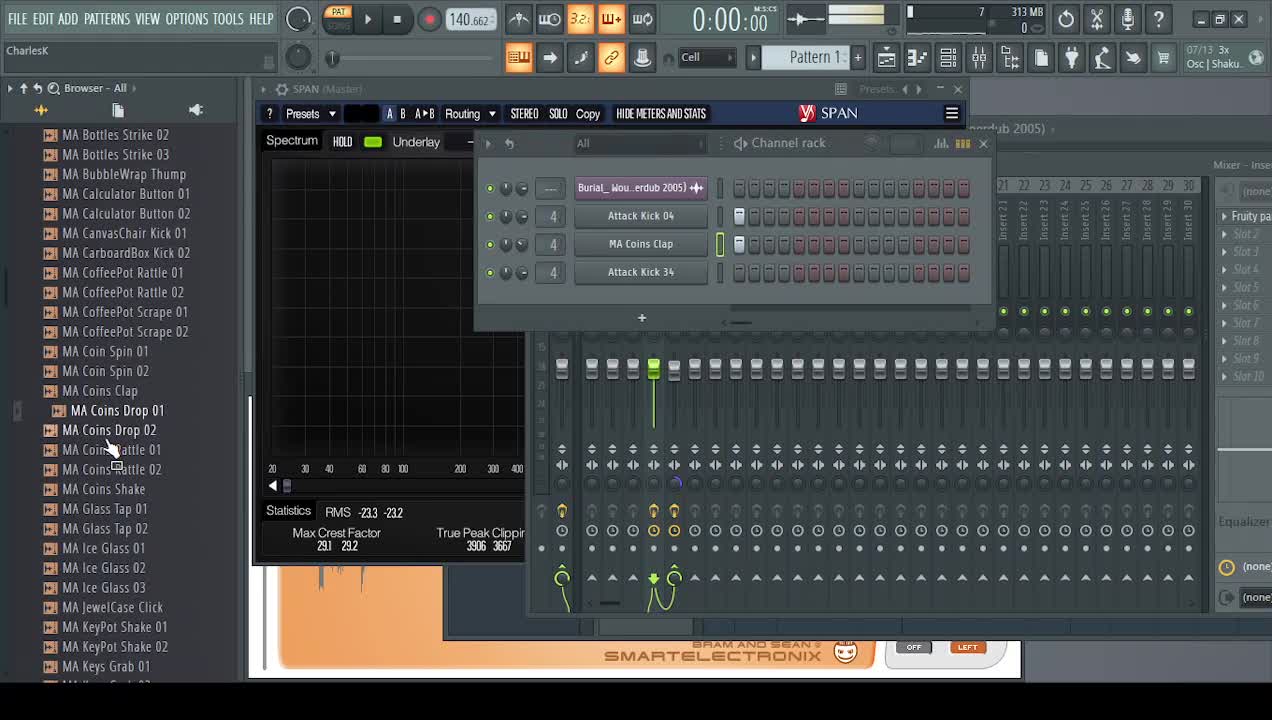Open the plugin picker (plug) icon

tap(1071, 58)
